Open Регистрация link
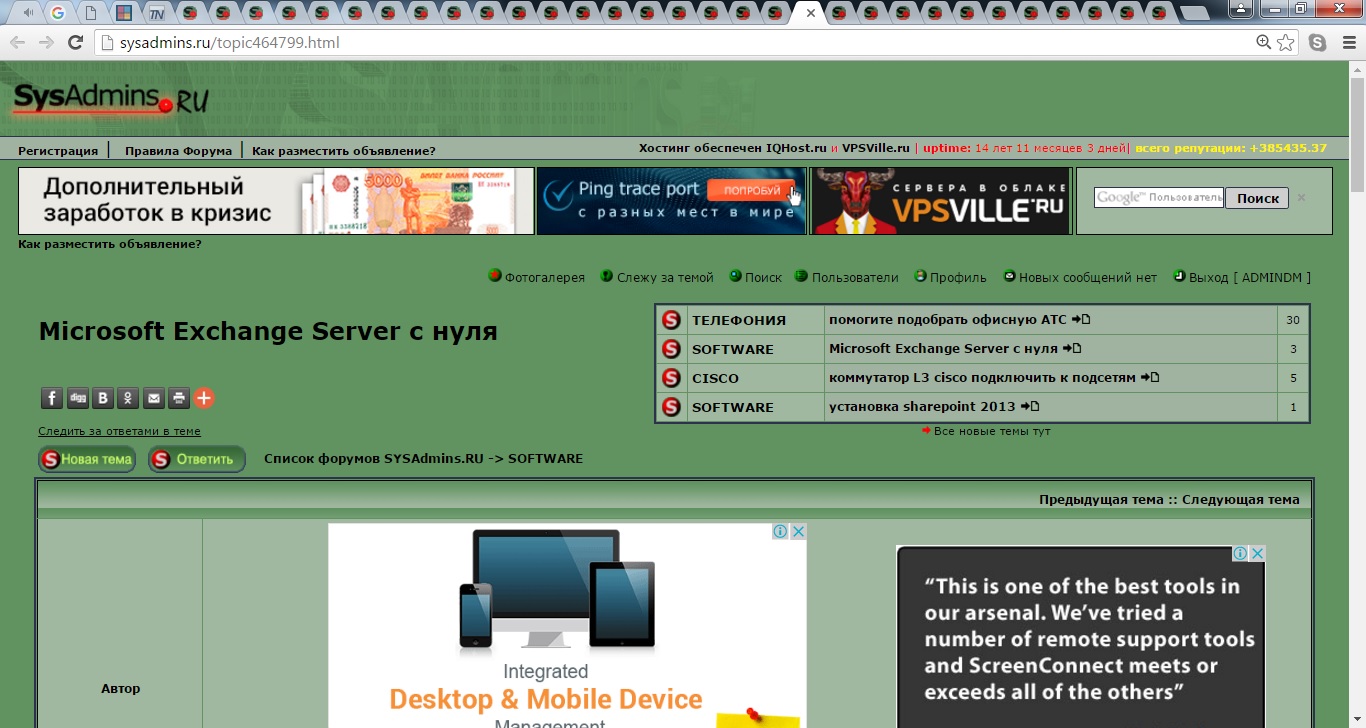Viewport: 1366px width, 728px height. [x=58, y=150]
